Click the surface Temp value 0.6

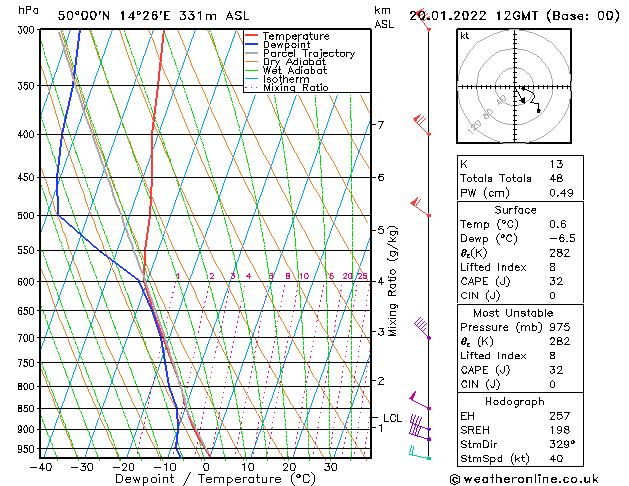[x=558, y=224]
